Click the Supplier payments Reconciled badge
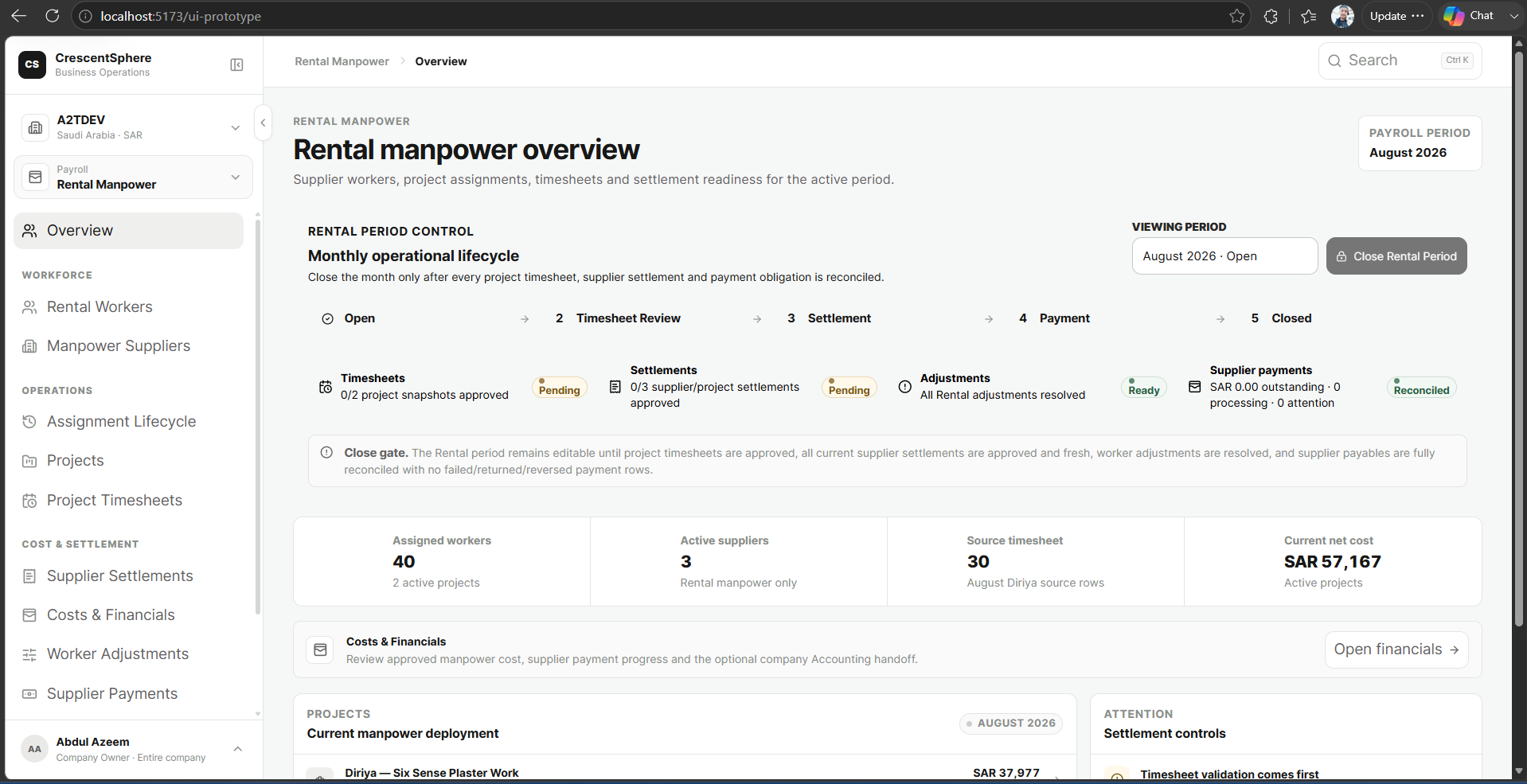Image resolution: width=1527 pixels, height=784 pixels. [1422, 388]
